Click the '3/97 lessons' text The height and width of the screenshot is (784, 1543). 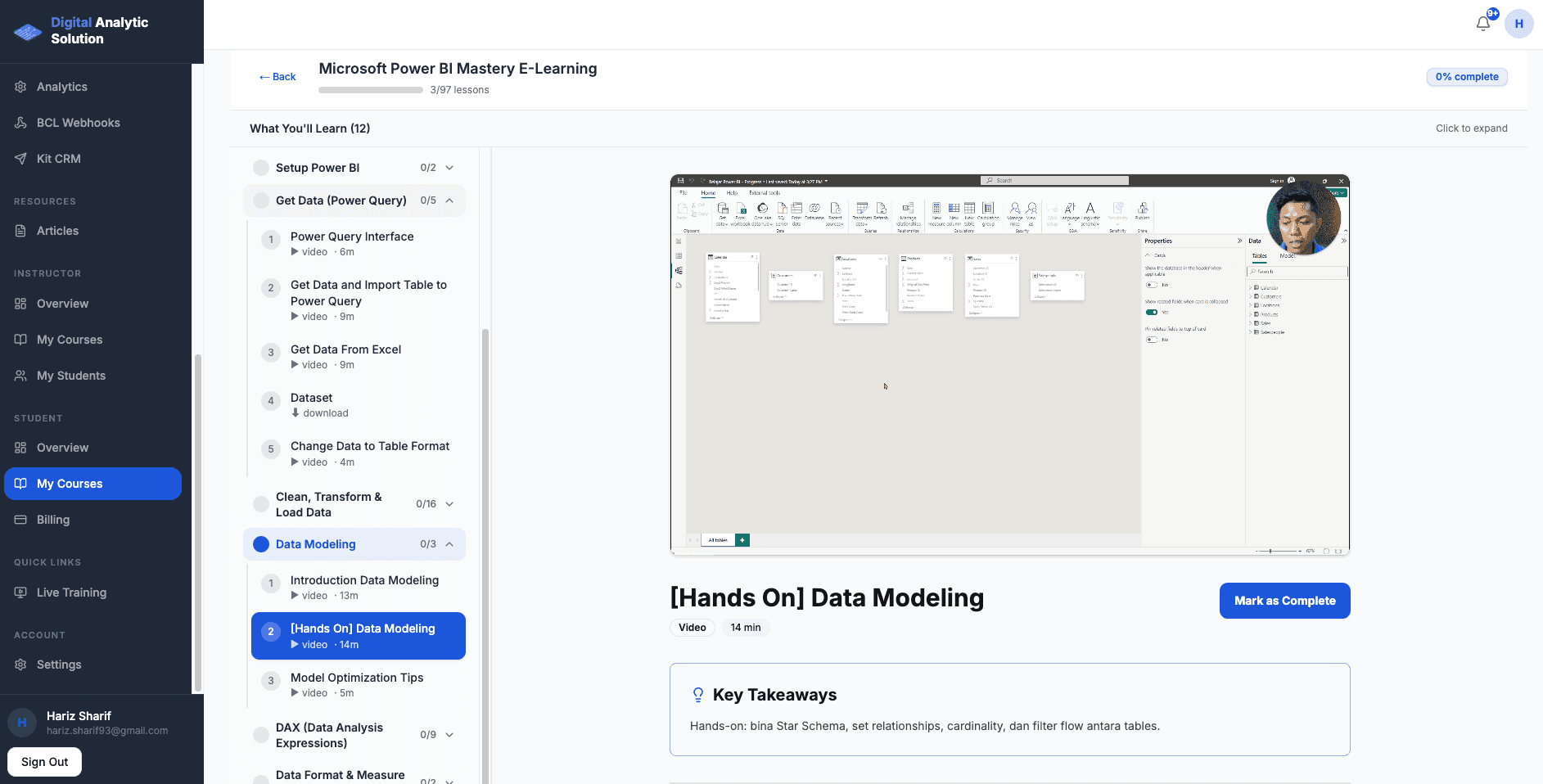point(459,90)
